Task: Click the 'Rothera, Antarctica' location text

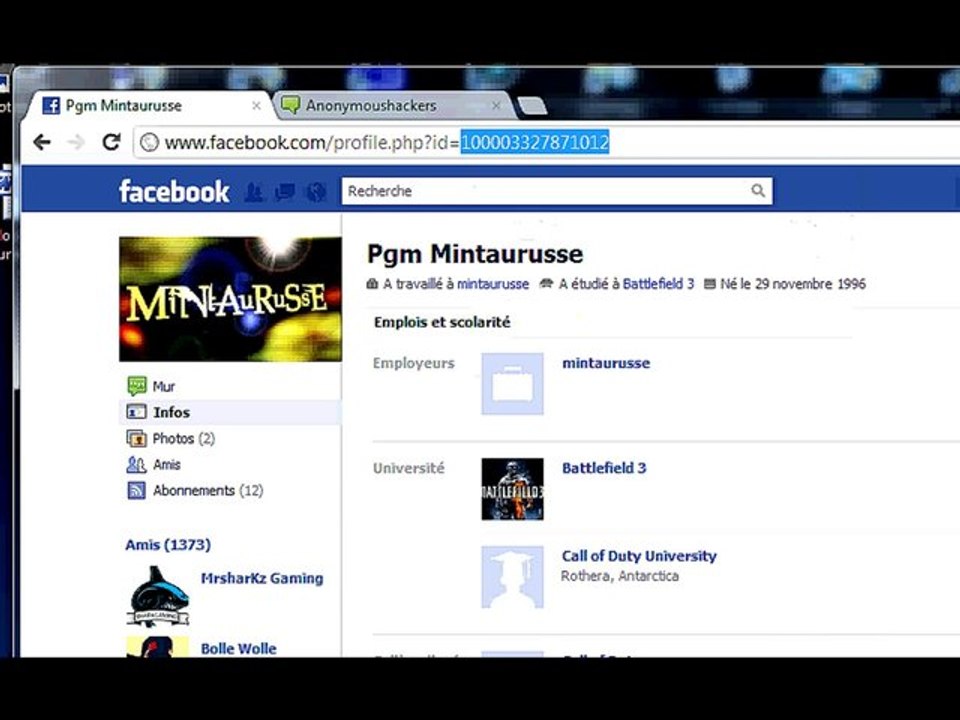Action: 620,576
